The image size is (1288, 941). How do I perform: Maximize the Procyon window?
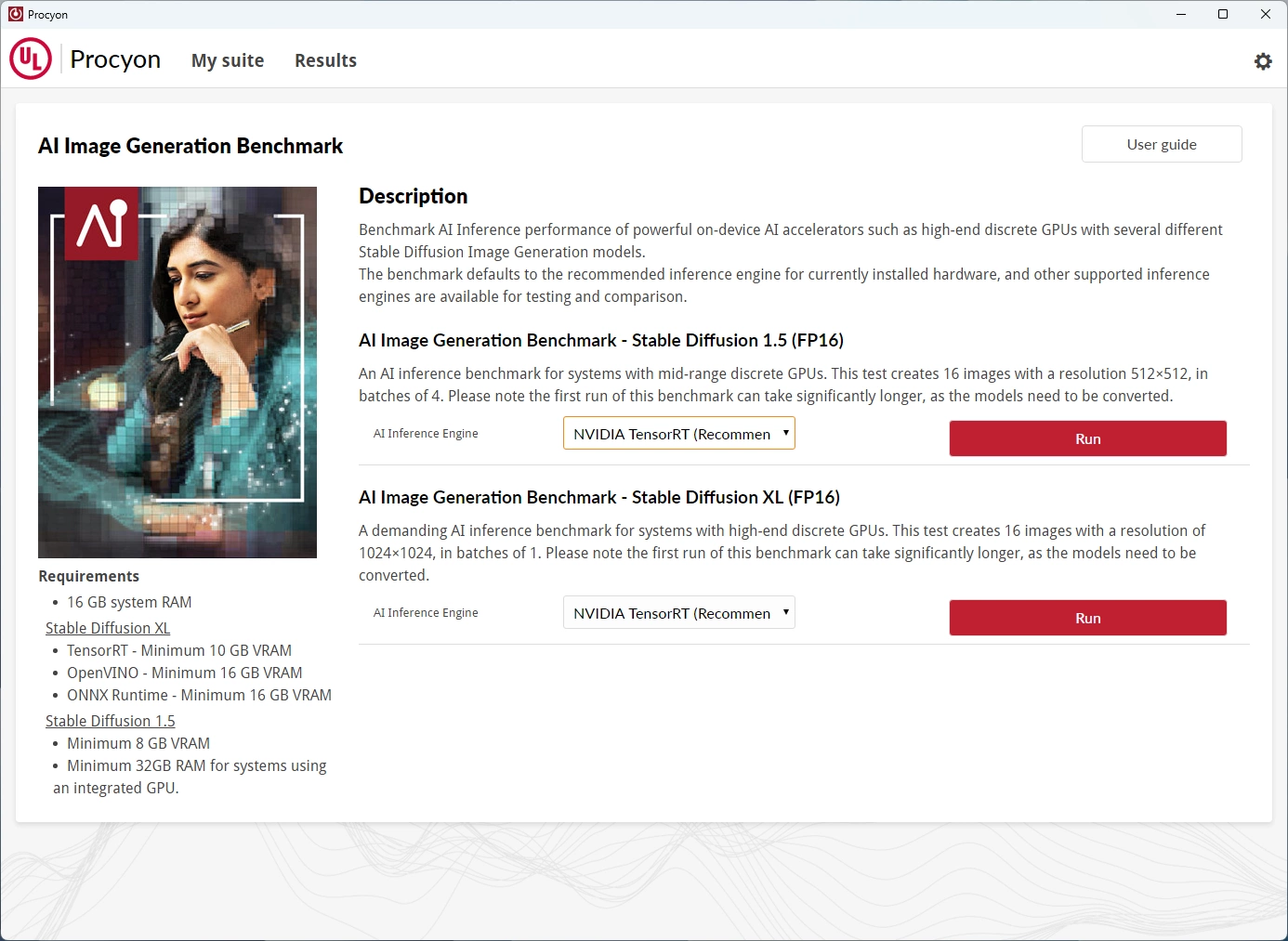point(1223,14)
